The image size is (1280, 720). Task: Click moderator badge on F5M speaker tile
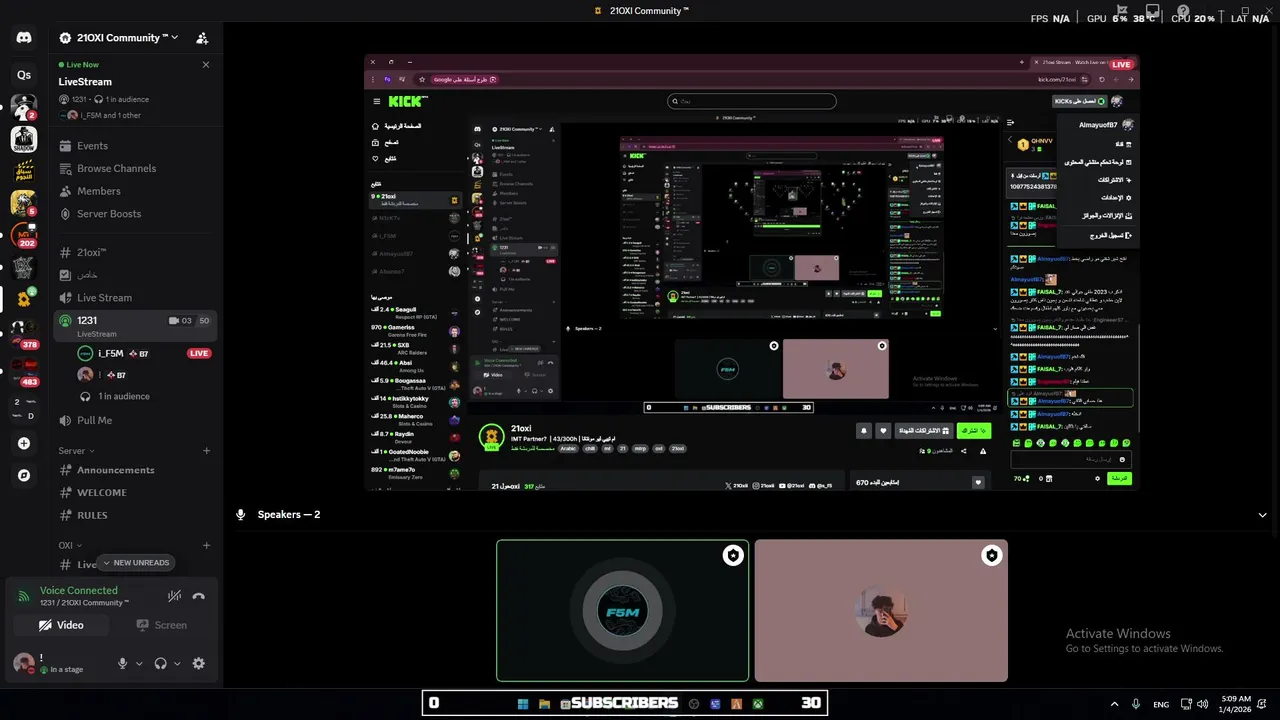pyautogui.click(x=733, y=556)
